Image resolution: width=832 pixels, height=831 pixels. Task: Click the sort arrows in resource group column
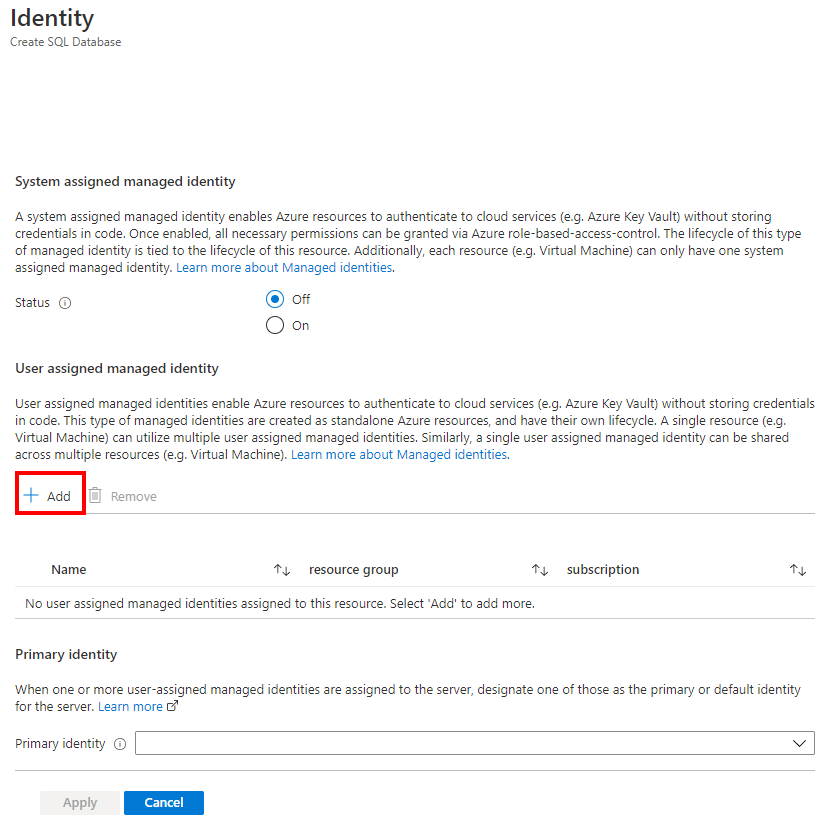pos(540,570)
